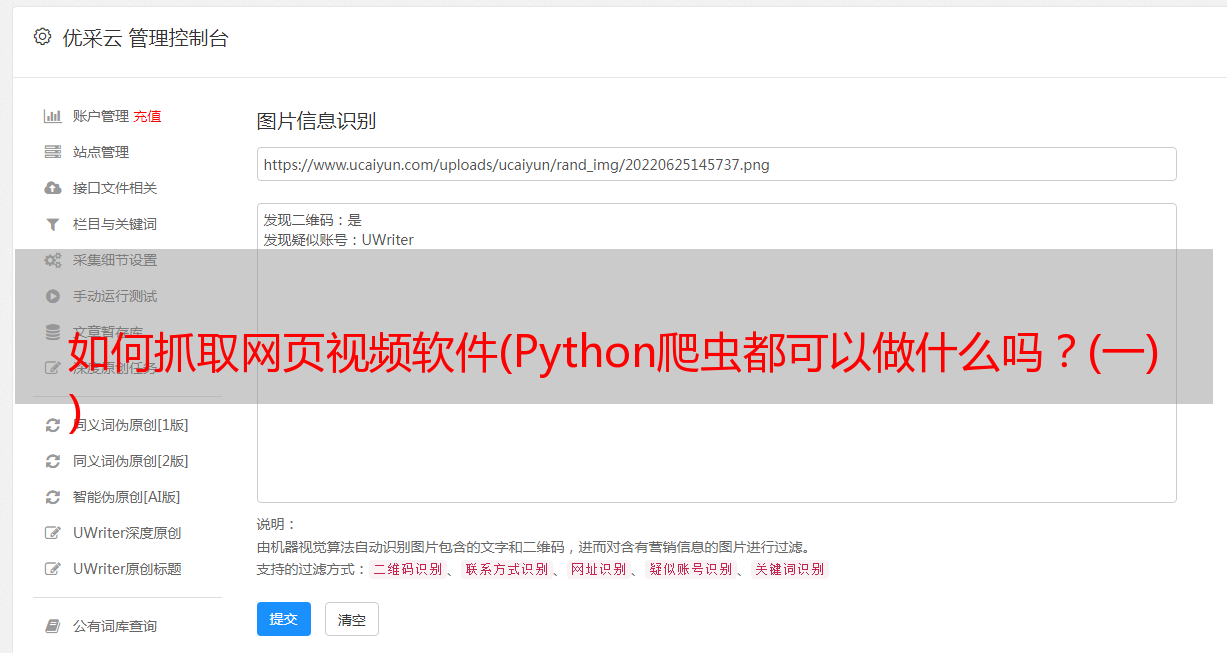Screen dimensions: 1227x653
Task: Click the play icon next to 手动运行测试
Action: pyautogui.click(x=53, y=296)
